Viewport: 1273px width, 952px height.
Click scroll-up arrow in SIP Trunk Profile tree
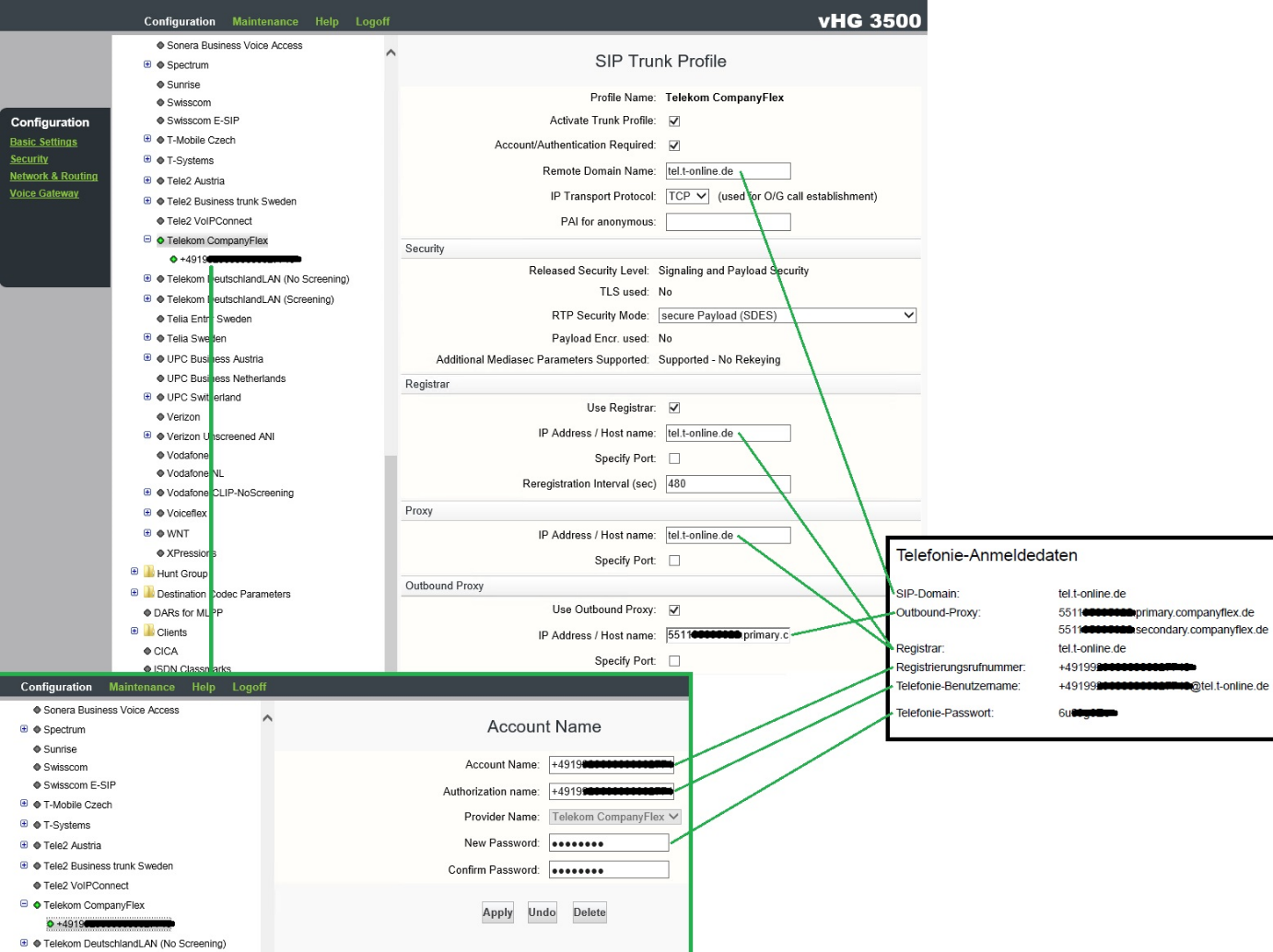pos(391,52)
